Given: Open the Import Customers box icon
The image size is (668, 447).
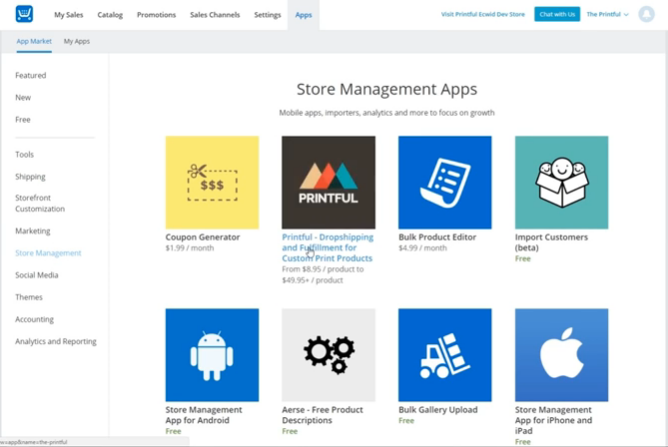Looking at the screenshot, I should [x=561, y=182].
